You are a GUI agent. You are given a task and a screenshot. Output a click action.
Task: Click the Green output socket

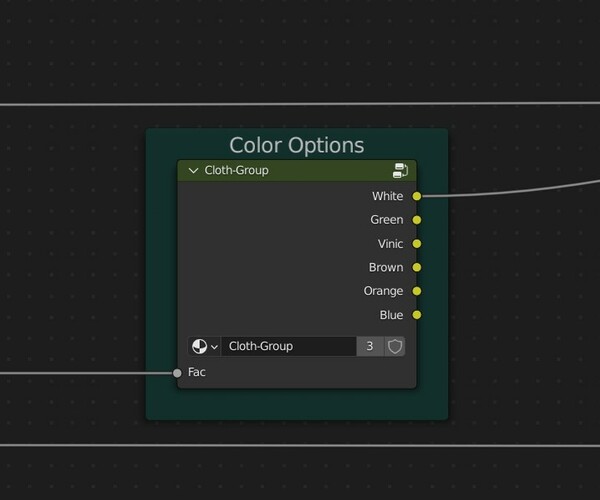pyautogui.click(x=417, y=220)
